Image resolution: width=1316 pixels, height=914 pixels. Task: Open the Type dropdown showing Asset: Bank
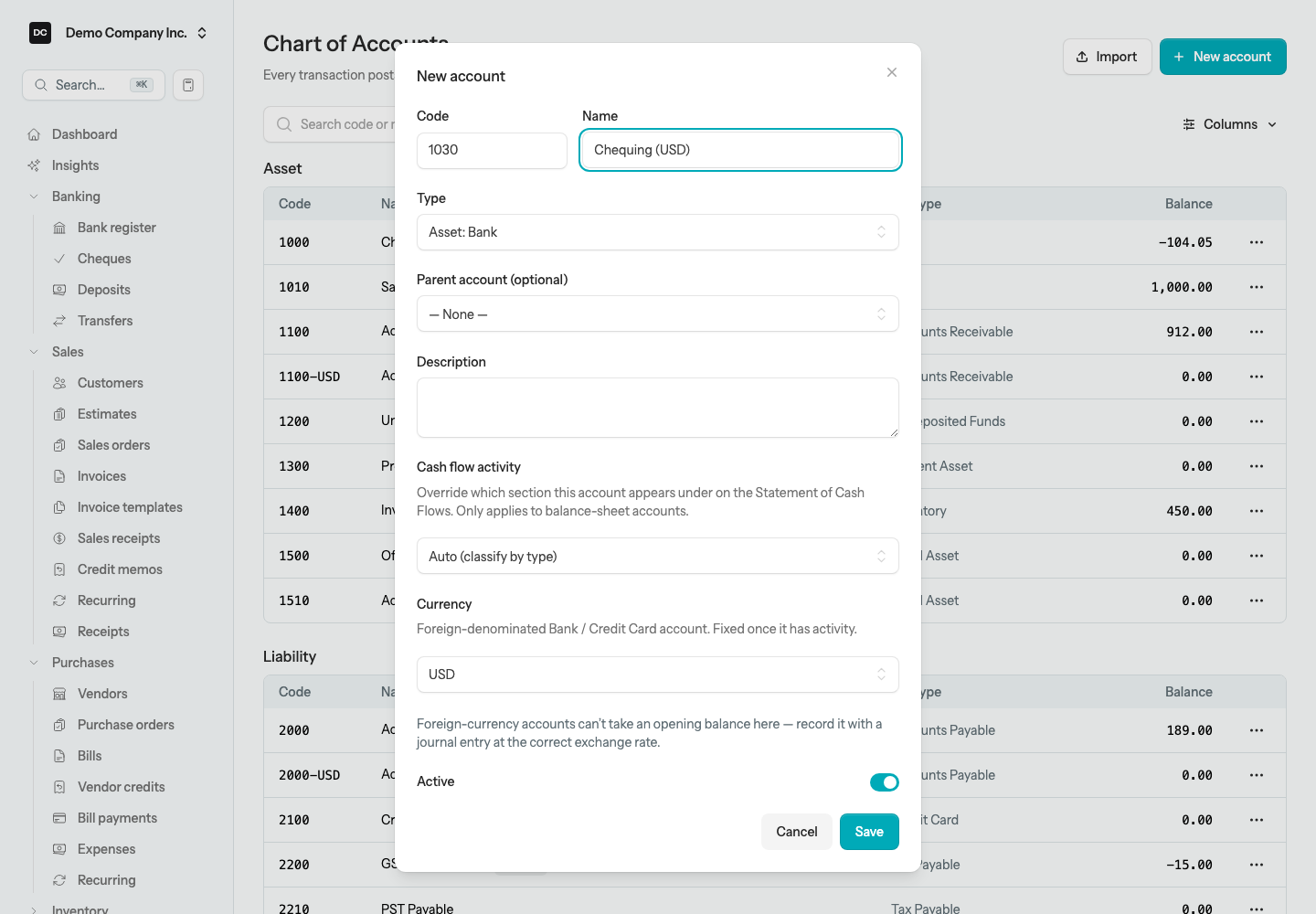point(658,232)
